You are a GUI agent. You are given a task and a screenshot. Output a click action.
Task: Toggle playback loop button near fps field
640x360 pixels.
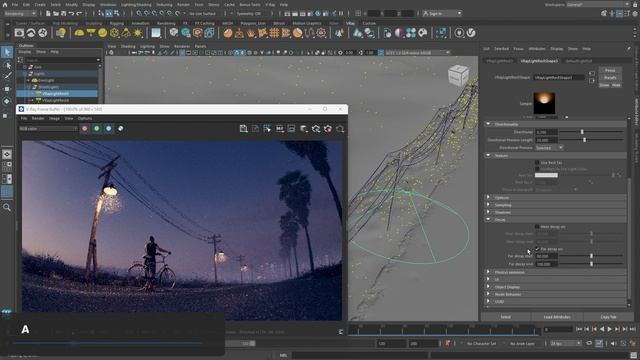[x=589, y=344]
